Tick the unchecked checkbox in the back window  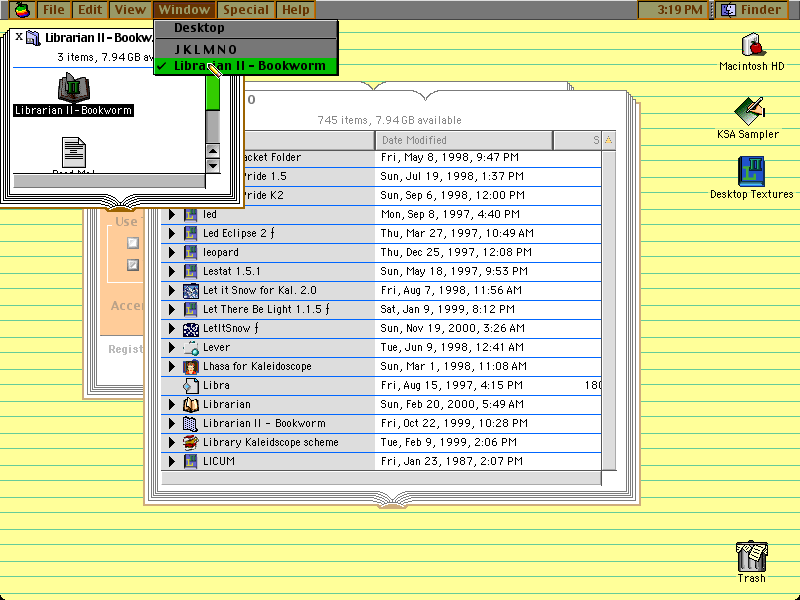133,243
